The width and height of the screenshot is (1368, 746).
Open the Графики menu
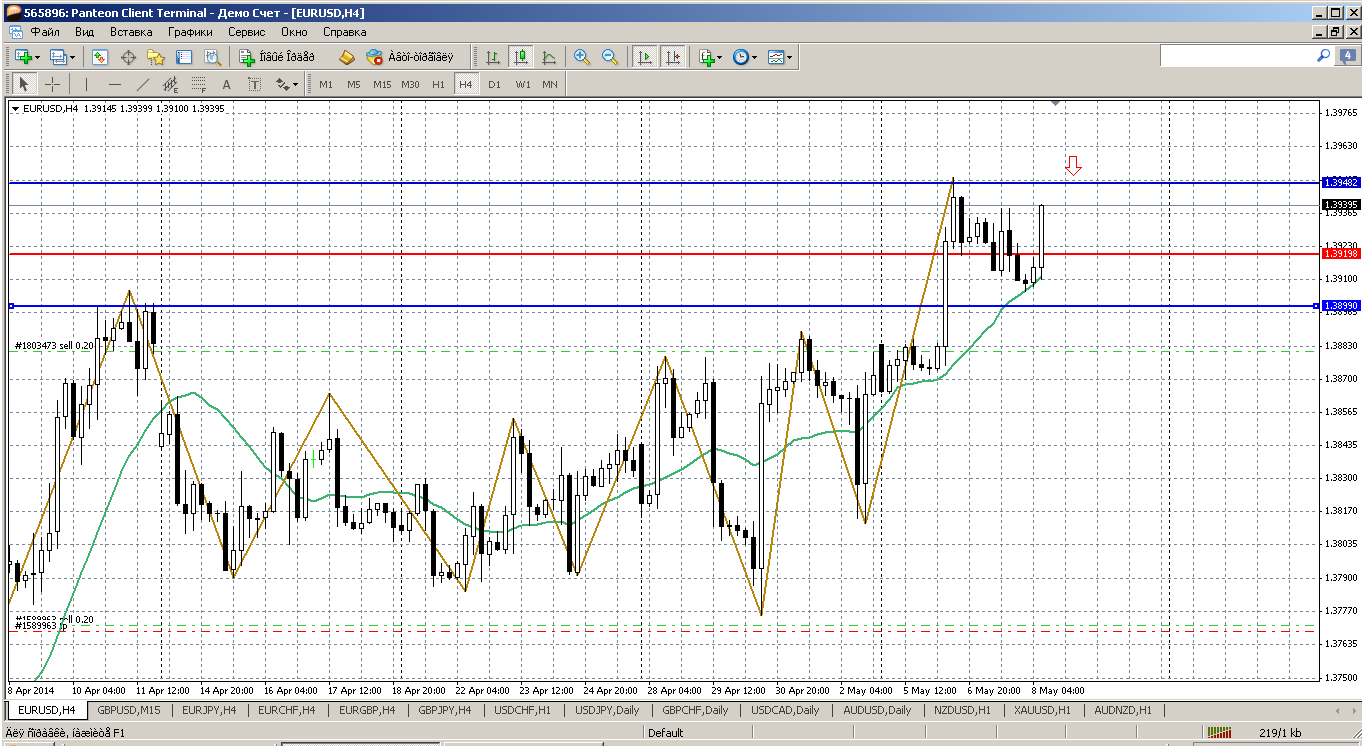[190, 32]
